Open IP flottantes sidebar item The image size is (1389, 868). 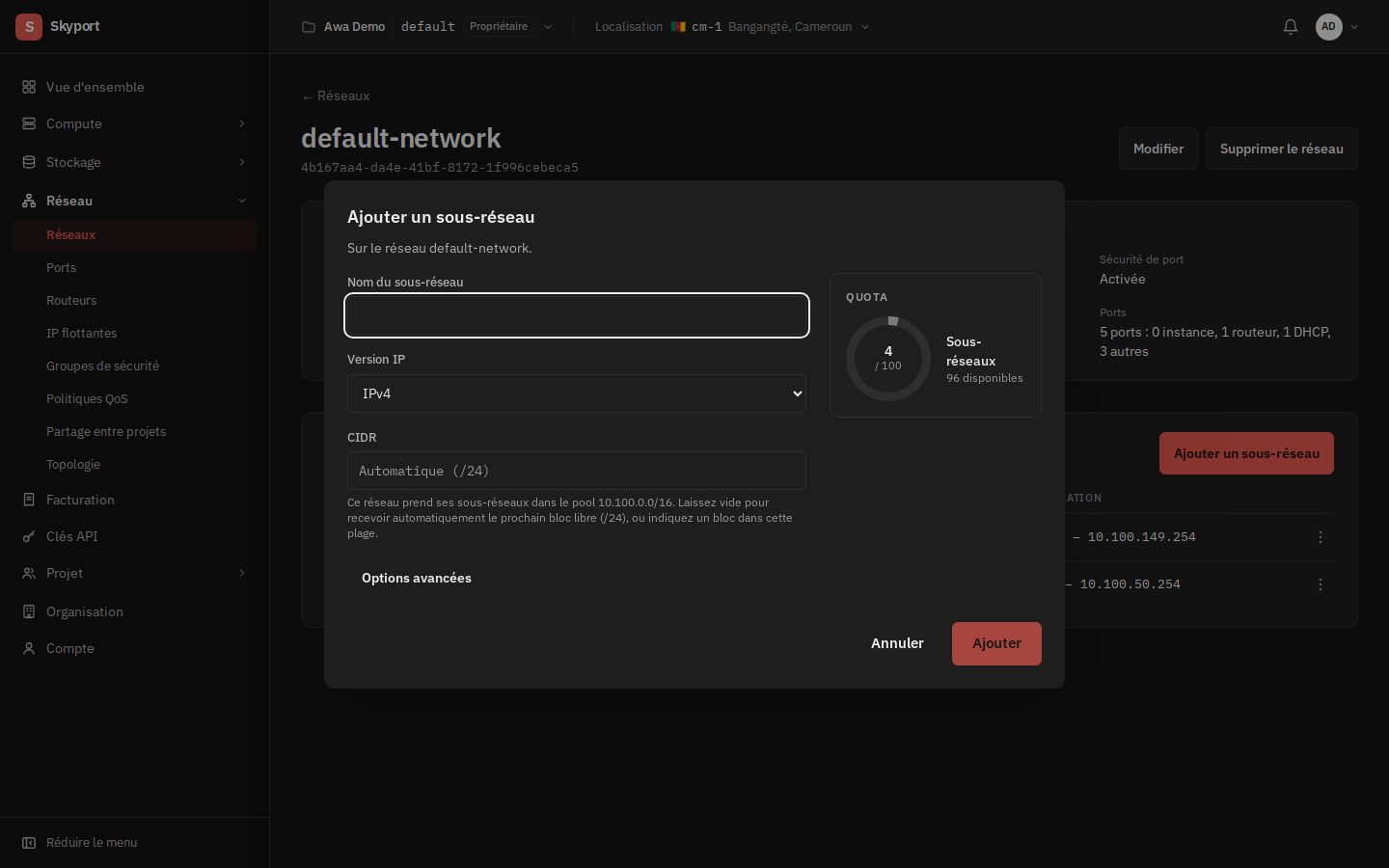[81, 333]
